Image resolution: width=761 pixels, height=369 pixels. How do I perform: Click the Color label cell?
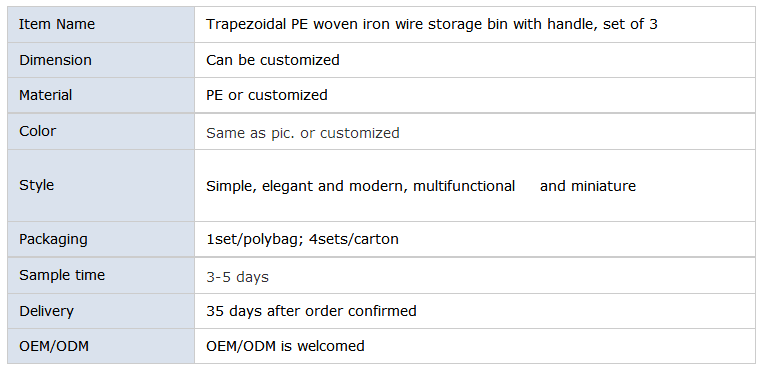point(101,132)
